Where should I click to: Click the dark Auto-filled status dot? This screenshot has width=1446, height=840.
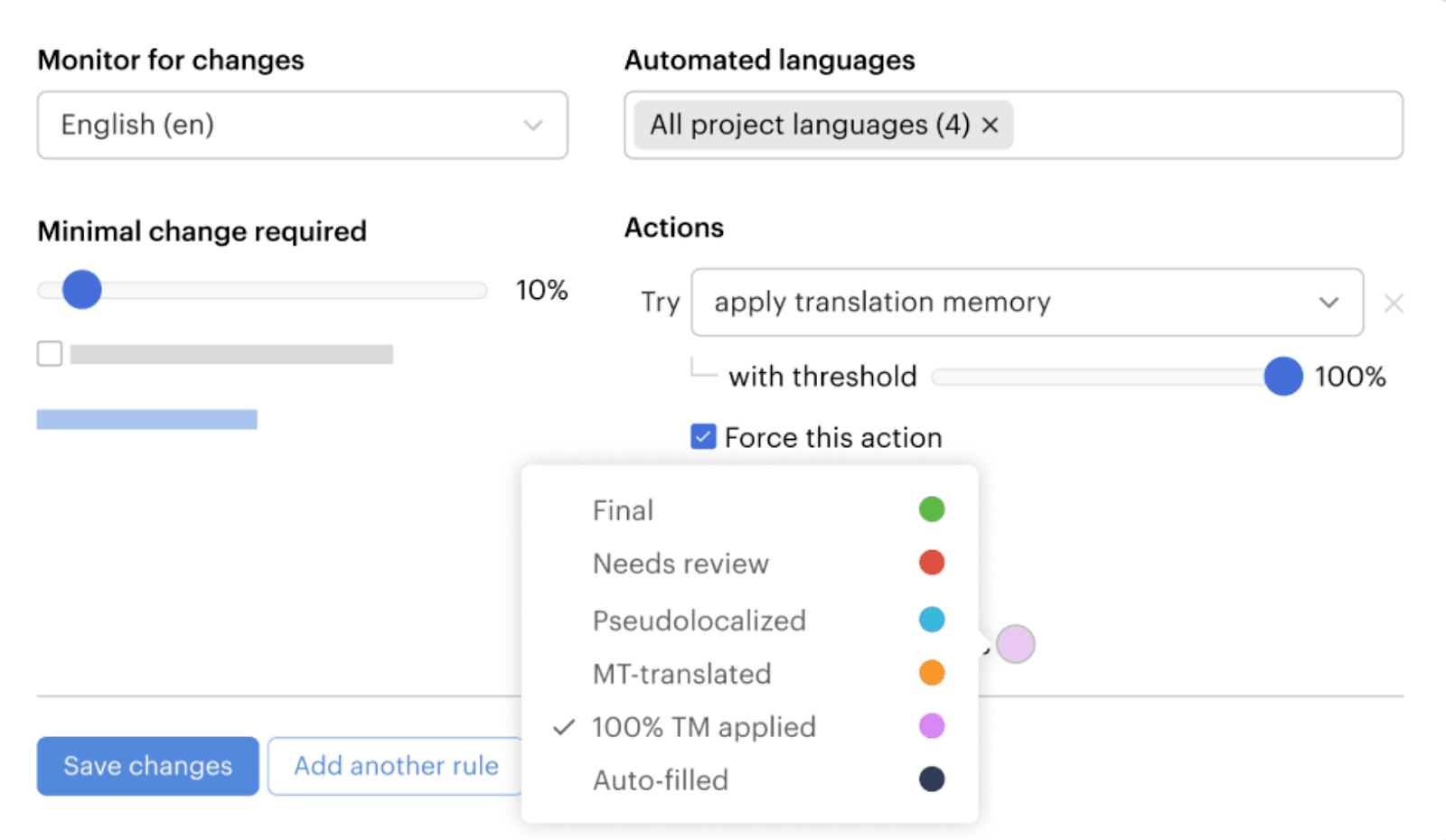pyautogui.click(x=931, y=779)
